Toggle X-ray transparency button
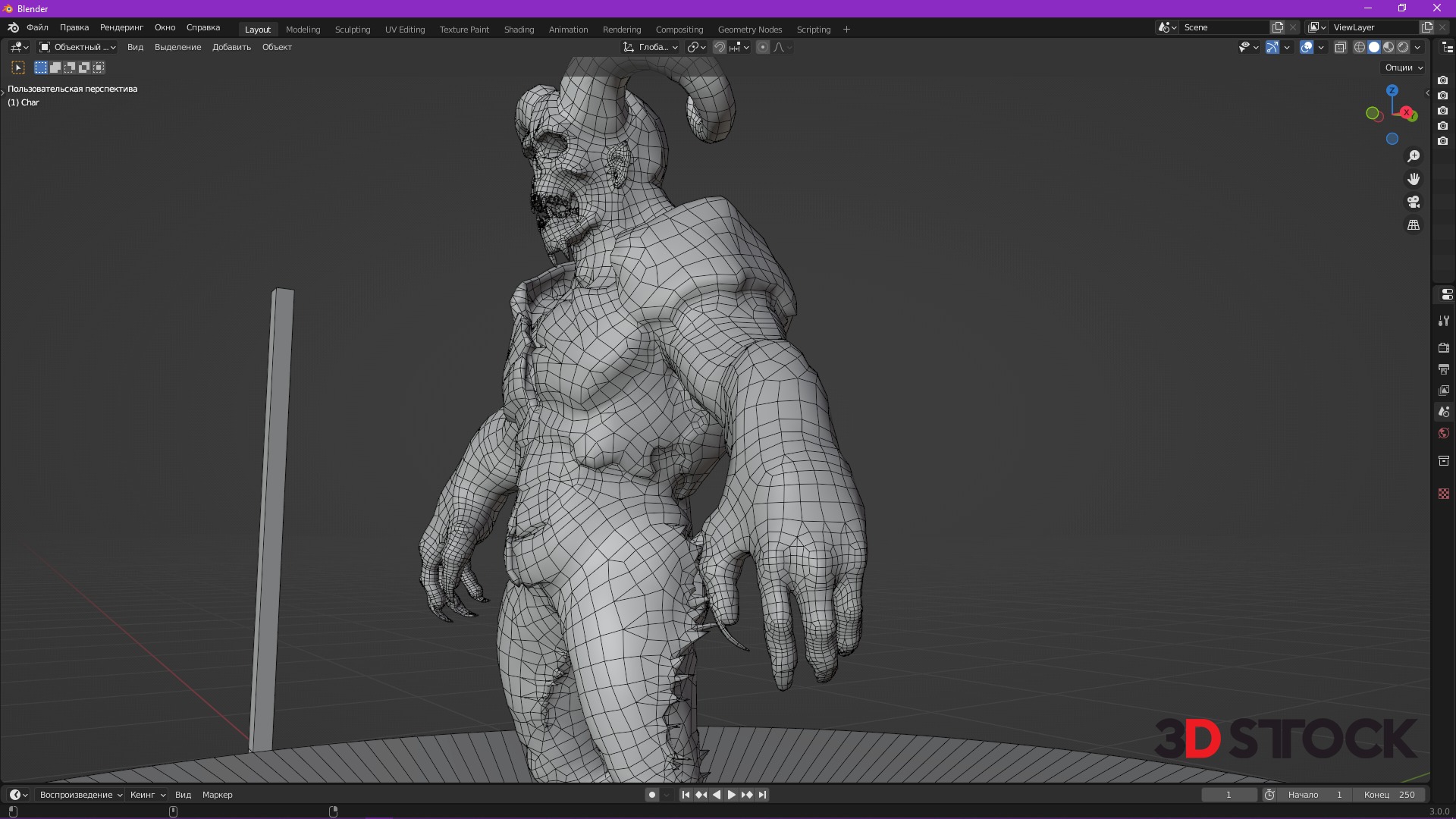The height and width of the screenshot is (819, 1456). pyautogui.click(x=1340, y=47)
